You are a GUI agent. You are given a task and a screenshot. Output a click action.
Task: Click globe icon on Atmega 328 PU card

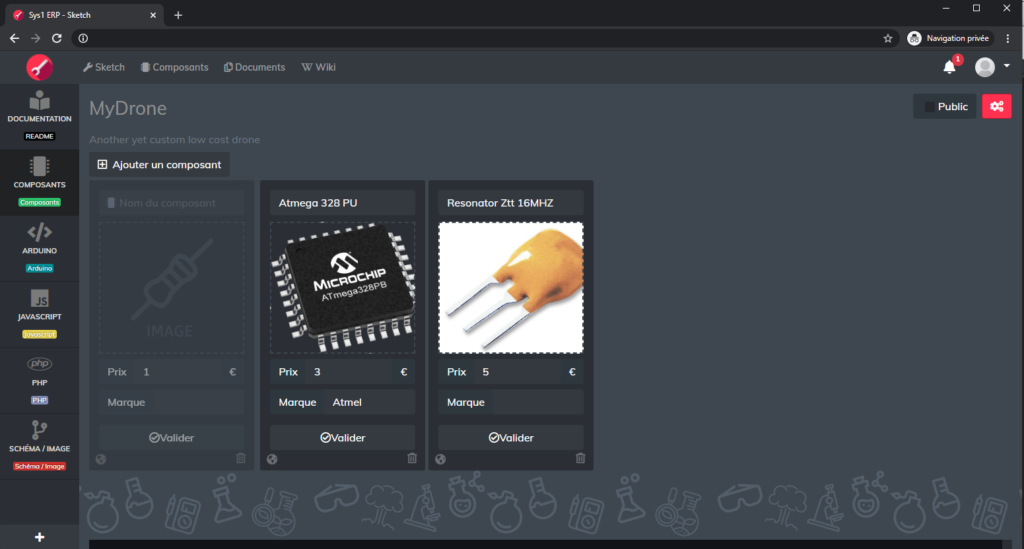tap(272, 459)
